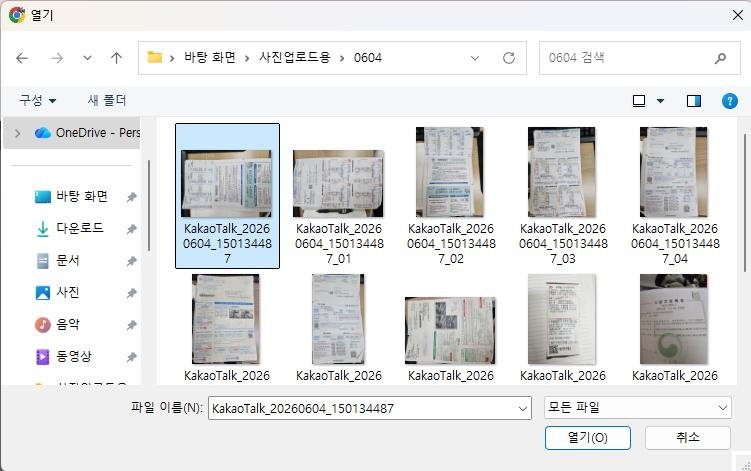Select the 동영상 sidebar folder

click(74, 356)
